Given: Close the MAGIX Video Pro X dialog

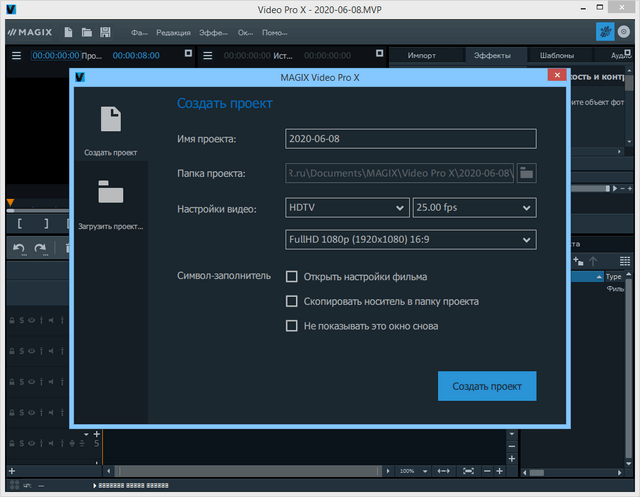Looking at the screenshot, I should 557,75.
